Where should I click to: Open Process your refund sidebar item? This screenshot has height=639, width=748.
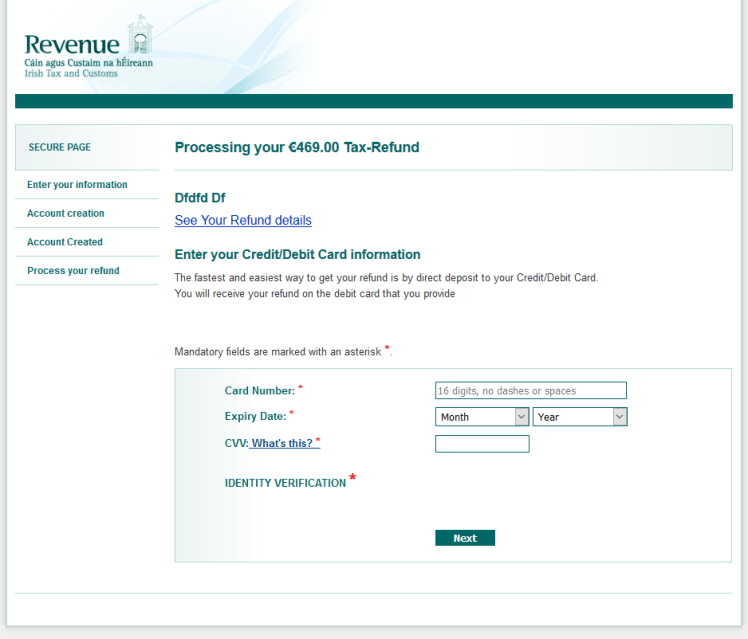(73, 271)
